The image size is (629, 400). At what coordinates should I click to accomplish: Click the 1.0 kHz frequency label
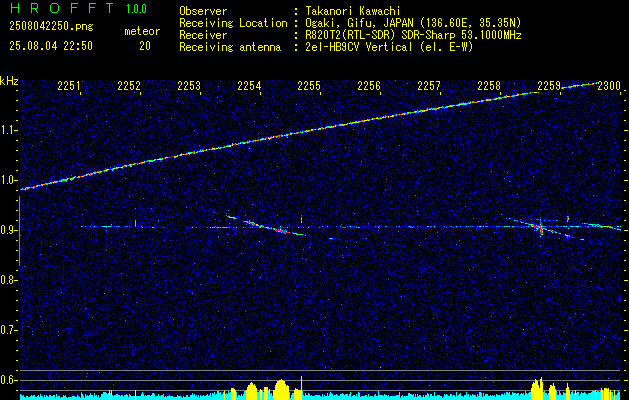[x=8, y=180]
